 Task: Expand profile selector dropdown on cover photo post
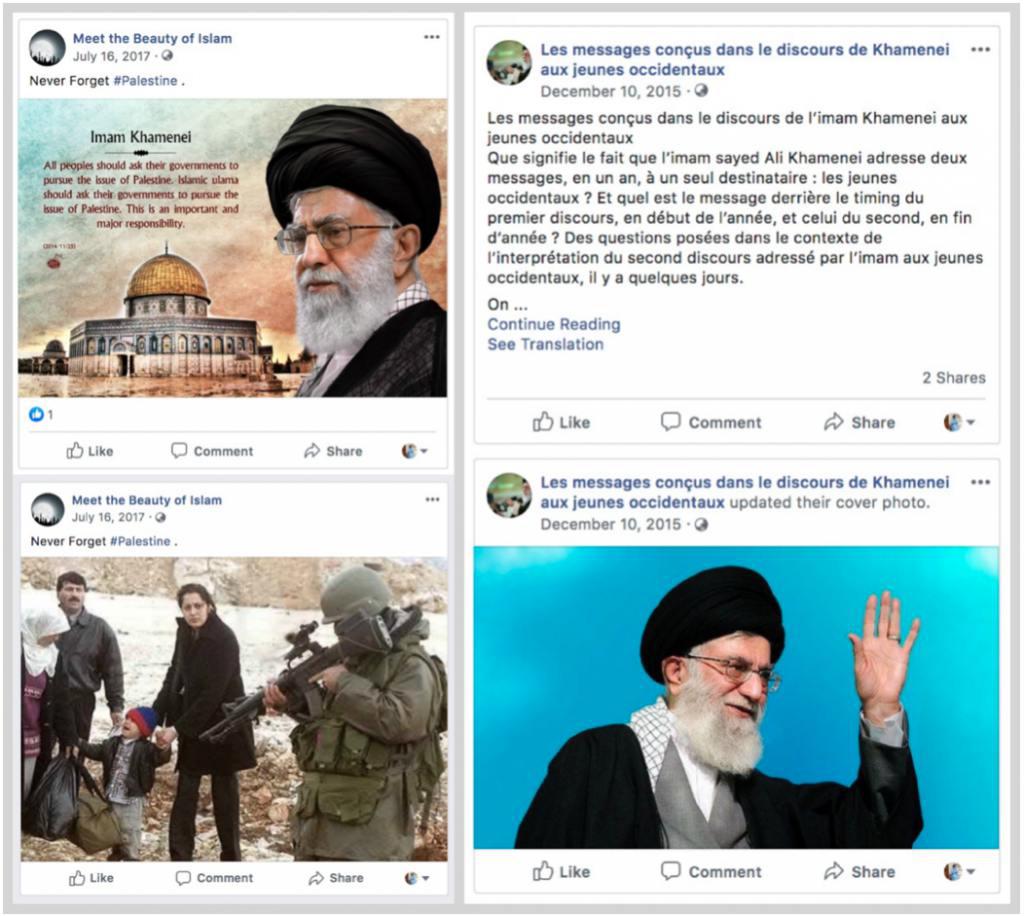(x=959, y=871)
